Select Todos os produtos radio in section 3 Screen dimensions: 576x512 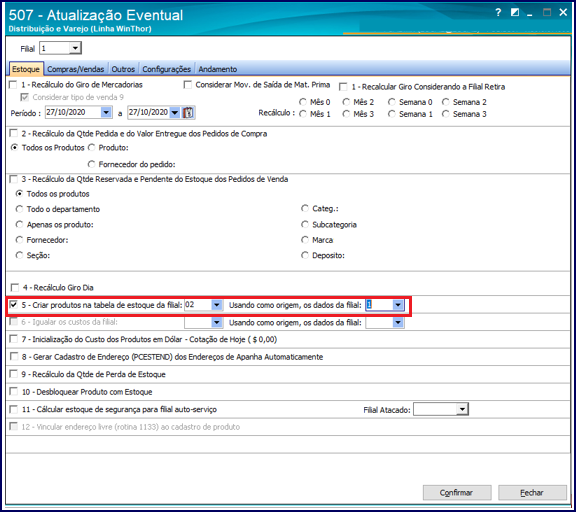tap(19, 193)
